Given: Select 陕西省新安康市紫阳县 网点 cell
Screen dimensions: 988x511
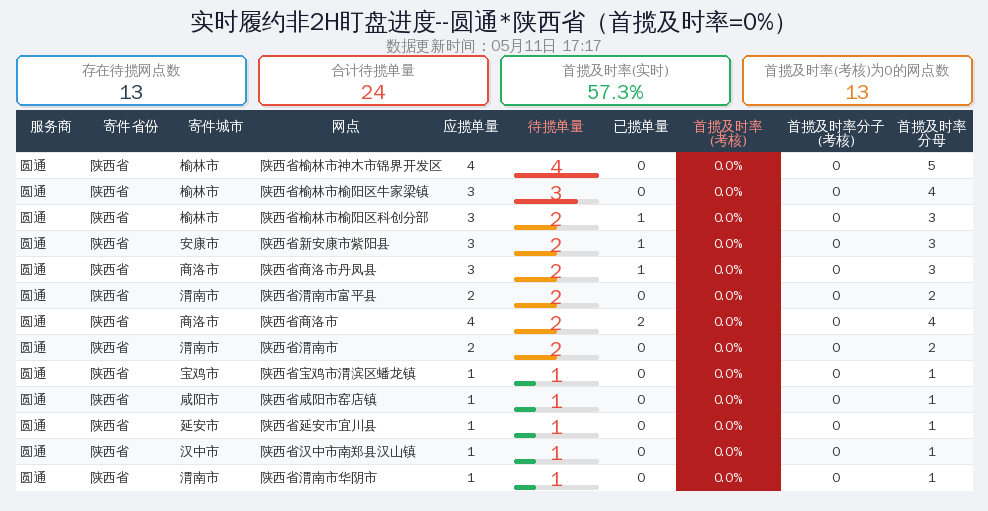Looking at the screenshot, I should coord(325,243).
